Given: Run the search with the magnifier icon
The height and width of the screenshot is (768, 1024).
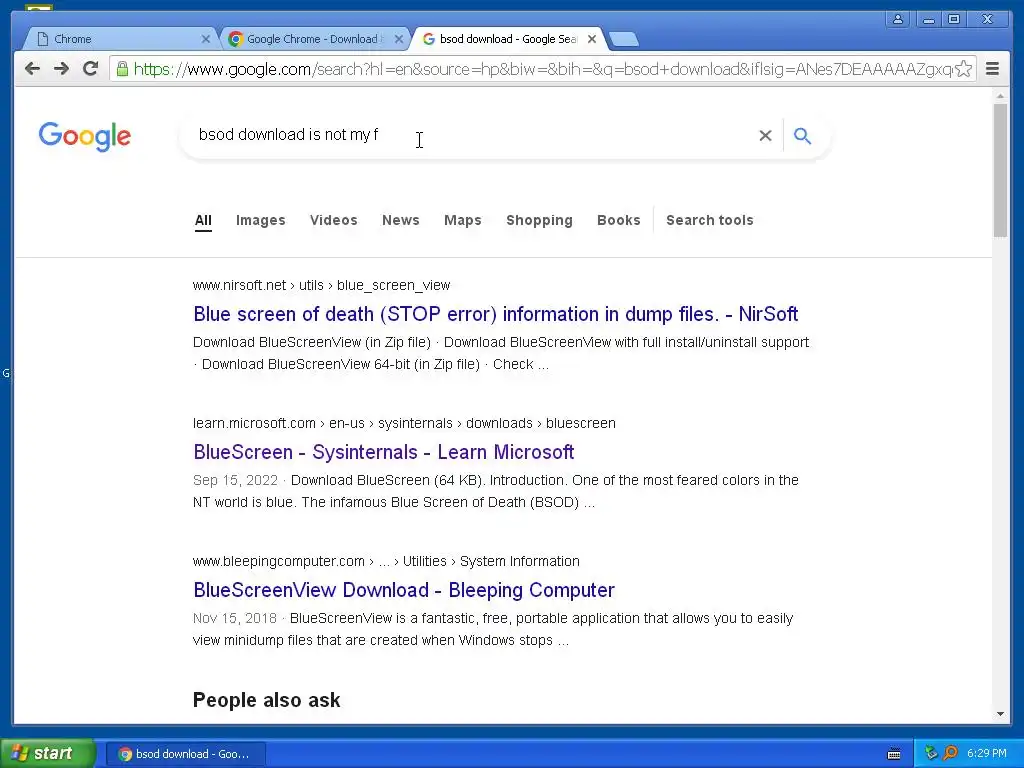Looking at the screenshot, I should click(x=803, y=135).
